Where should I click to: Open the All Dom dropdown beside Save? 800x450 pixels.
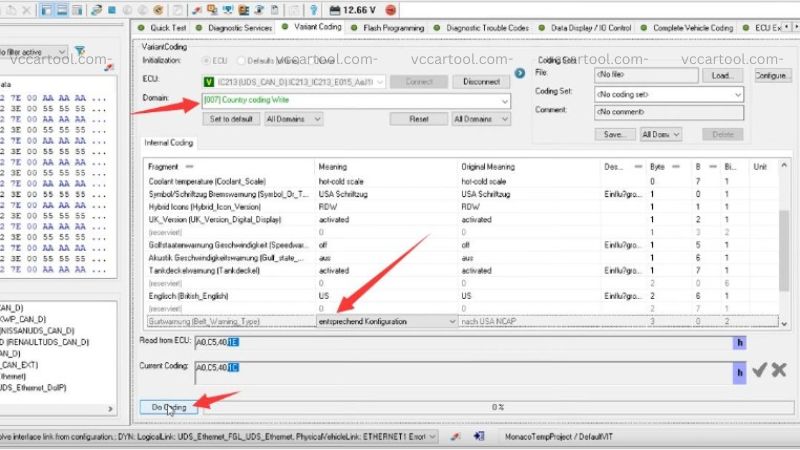pyautogui.click(x=661, y=135)
